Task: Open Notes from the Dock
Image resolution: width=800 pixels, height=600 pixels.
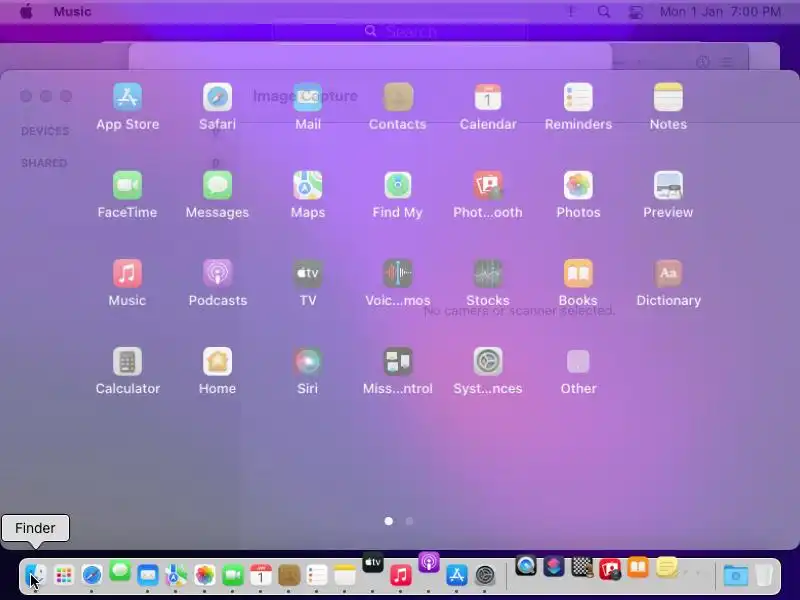Action: pyautogui.click(x=345, y=576)
